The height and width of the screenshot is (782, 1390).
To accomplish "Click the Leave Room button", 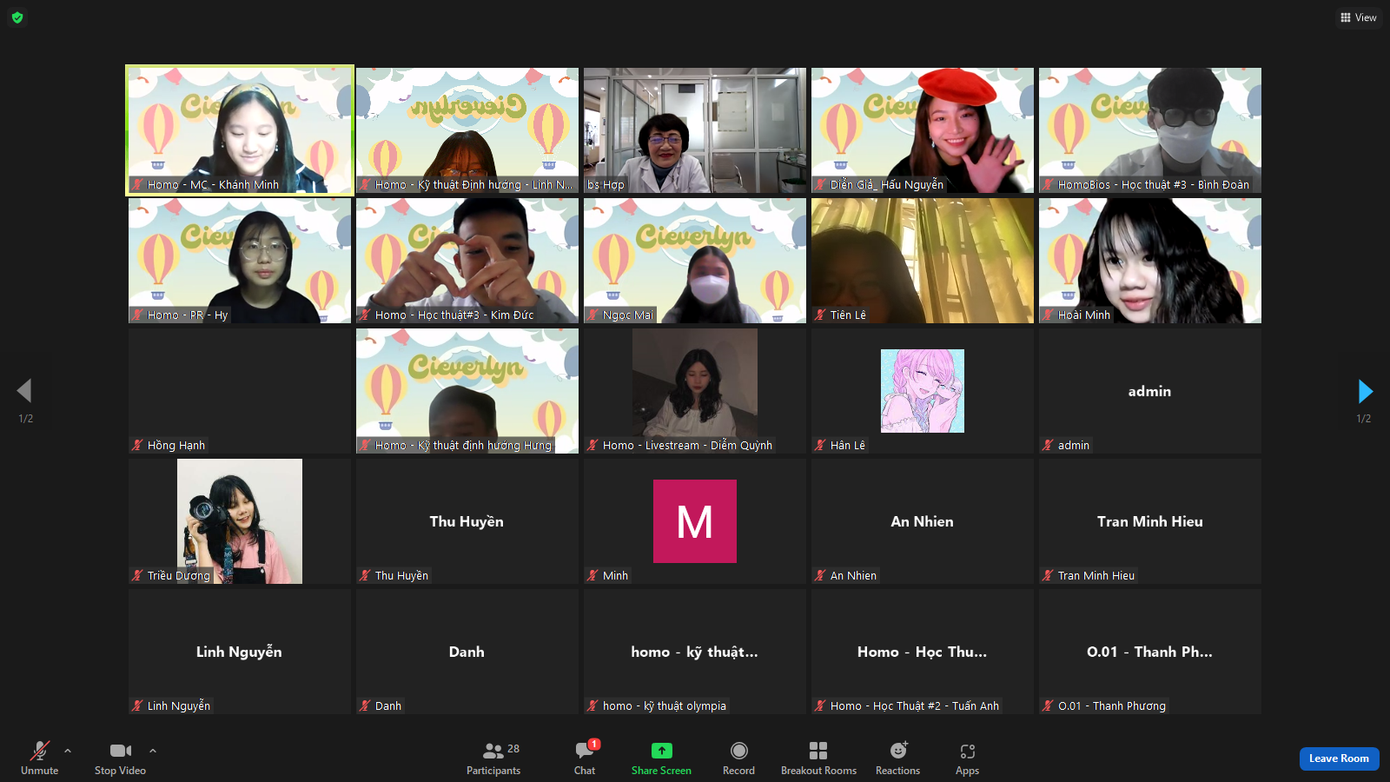I will (1338, 758).
